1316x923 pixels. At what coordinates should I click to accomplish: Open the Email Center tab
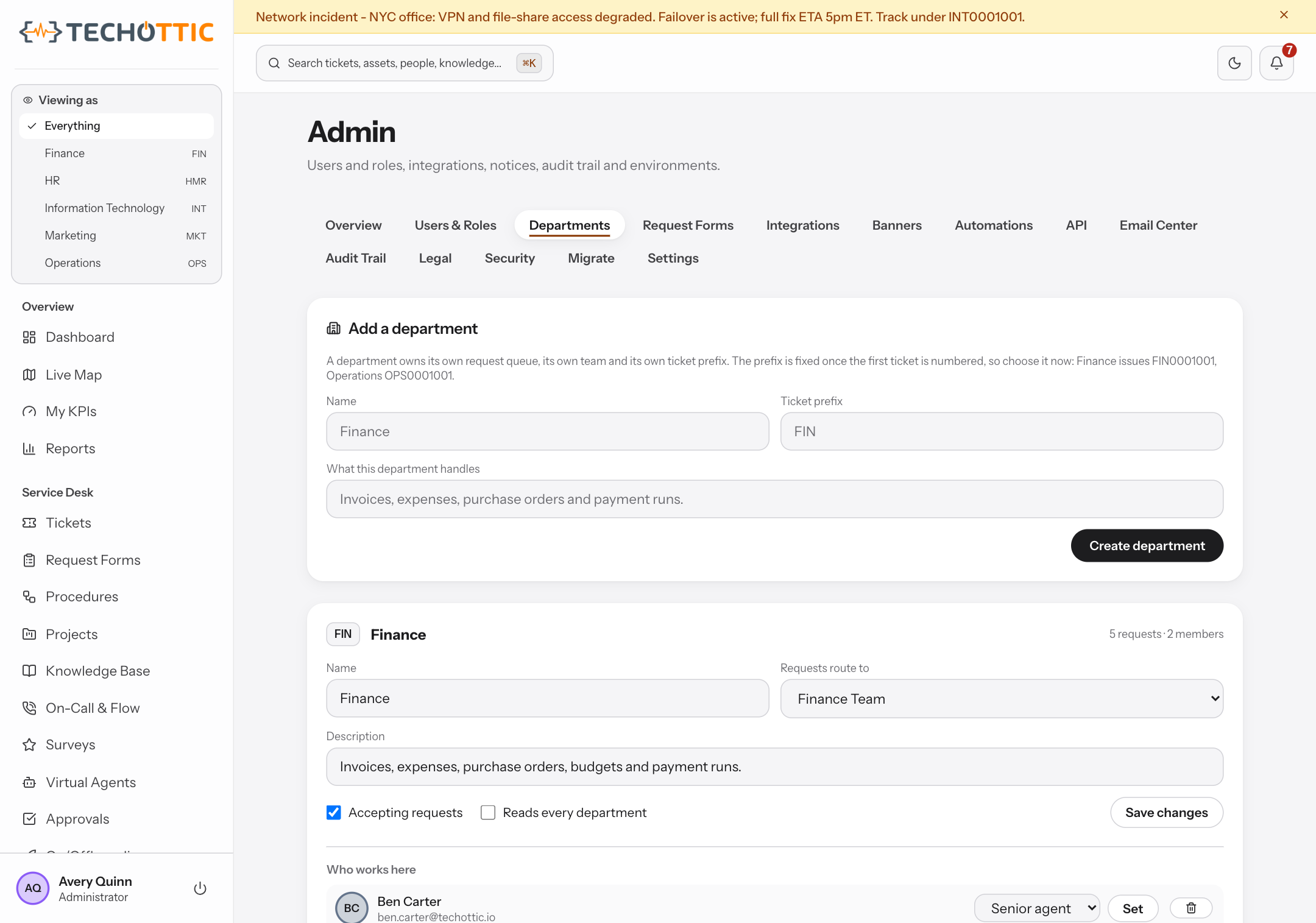pyautogui.click(x=1158, y=225)
